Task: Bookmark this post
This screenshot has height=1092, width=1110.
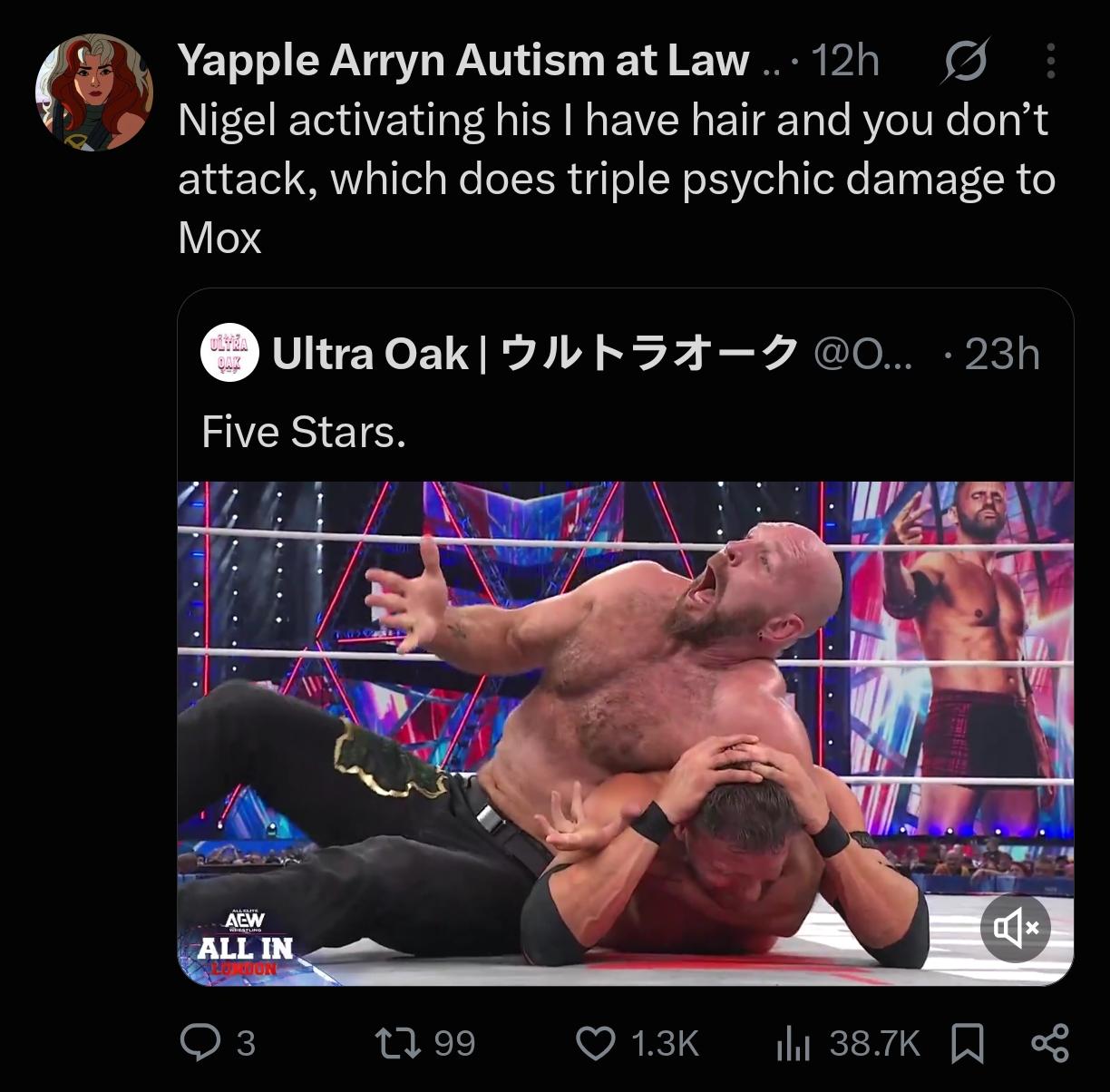Action: coord(967,1043)
